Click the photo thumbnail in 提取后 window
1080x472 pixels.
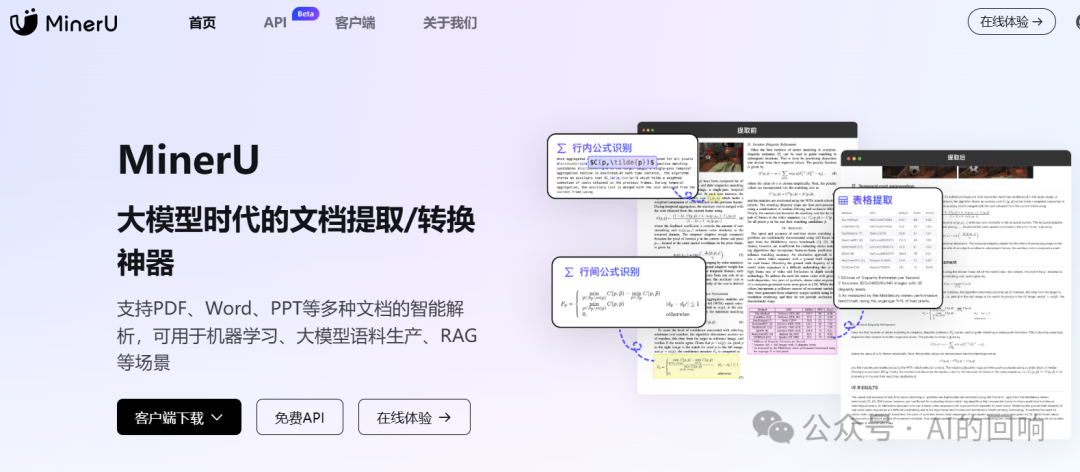[x=955, y=170]
